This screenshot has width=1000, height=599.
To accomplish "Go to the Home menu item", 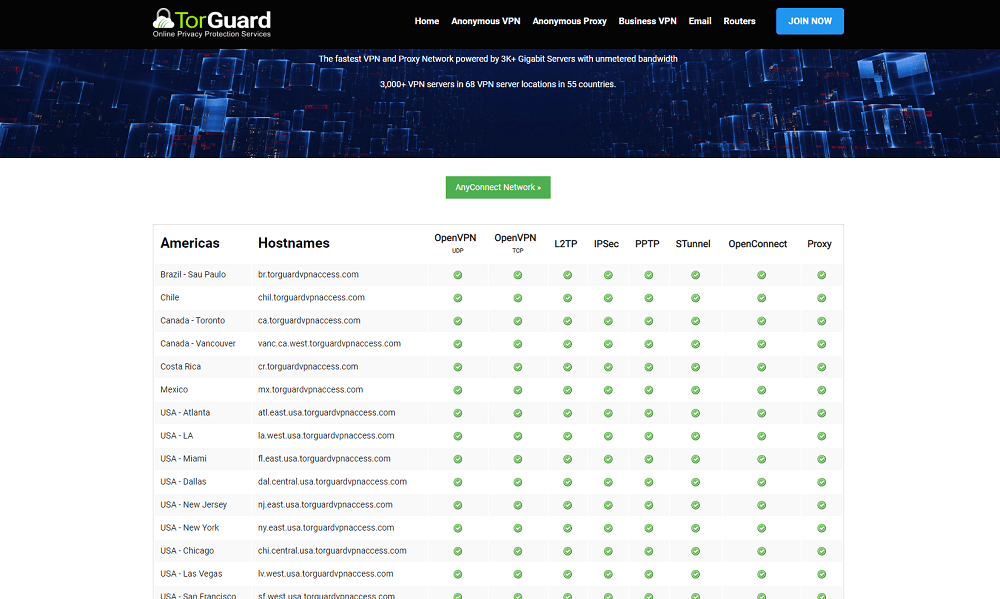I will pyautogui.click(x=427, y=21).
